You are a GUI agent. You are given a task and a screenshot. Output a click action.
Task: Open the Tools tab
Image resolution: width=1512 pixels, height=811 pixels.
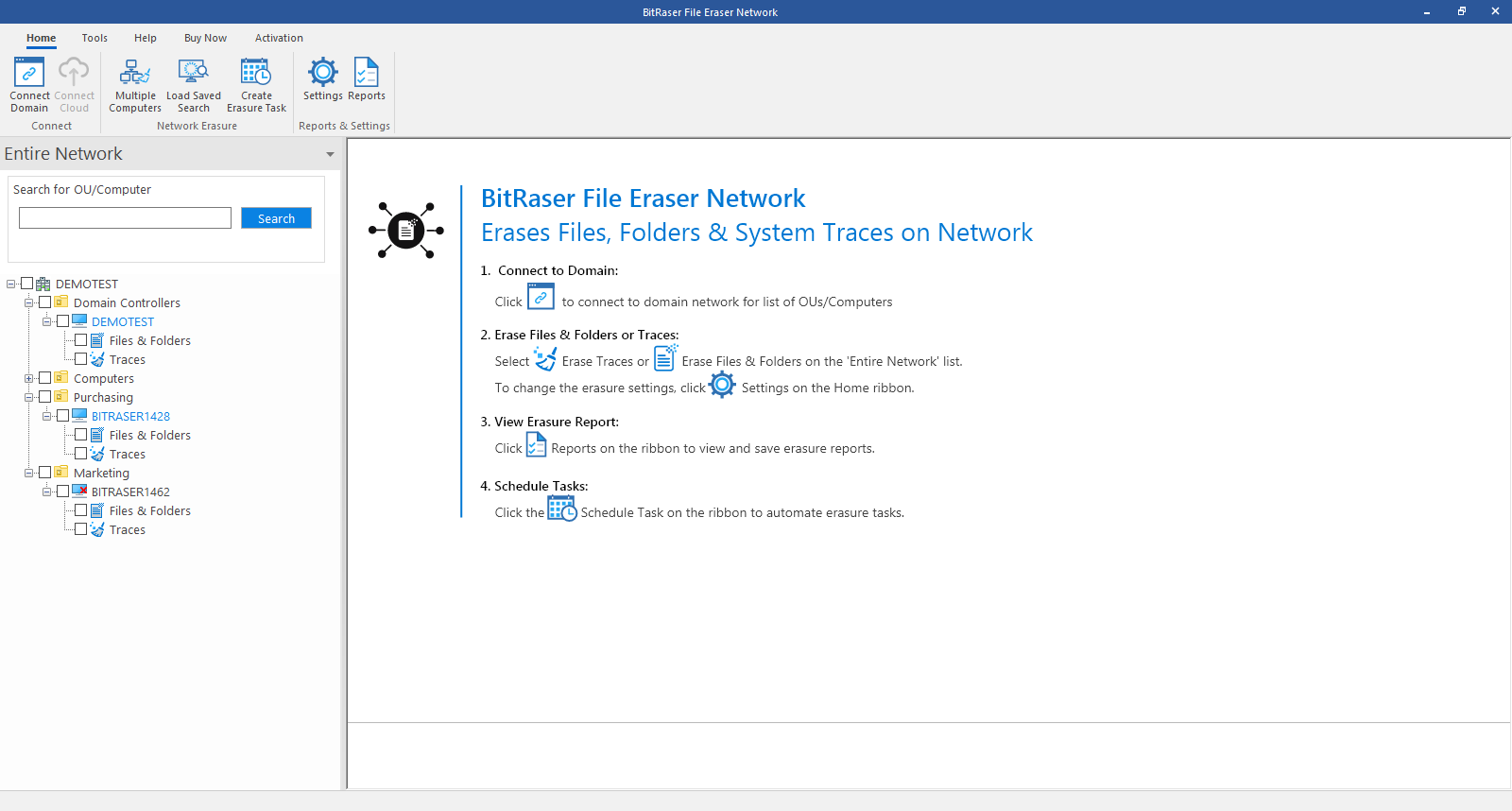tap(94, 38)
